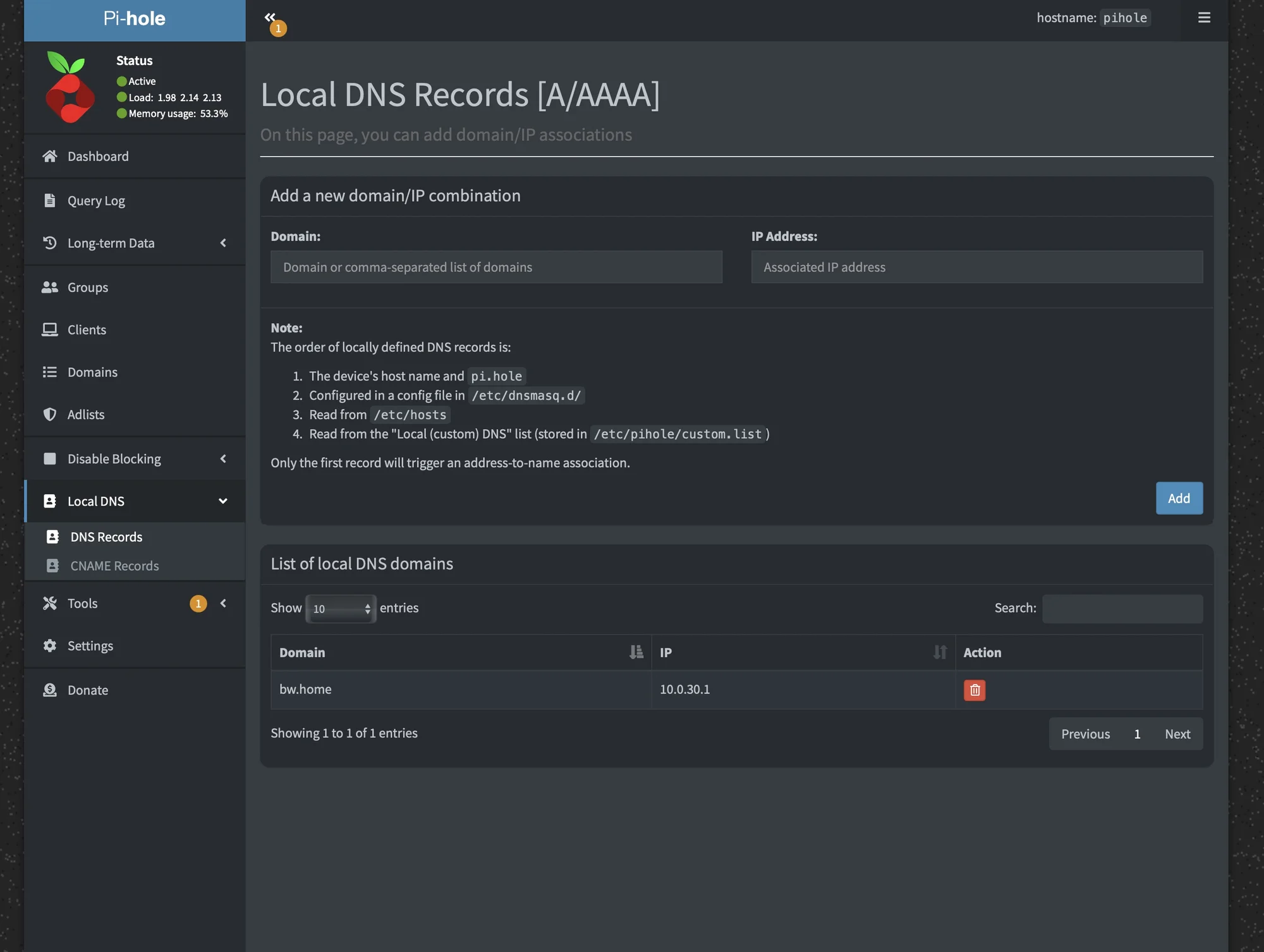Open Query Log from the sidebar
Viewport: 1264px width, 952px height.
tap(135, 200)
